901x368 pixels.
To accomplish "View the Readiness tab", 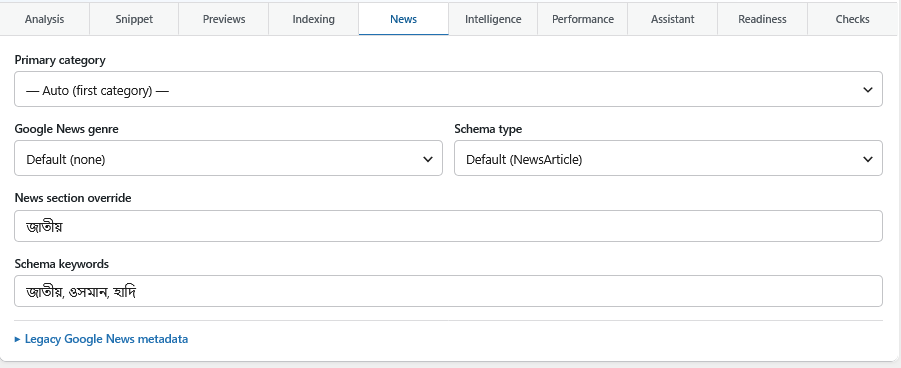I will pyautogui.click(x=763, y=19).
